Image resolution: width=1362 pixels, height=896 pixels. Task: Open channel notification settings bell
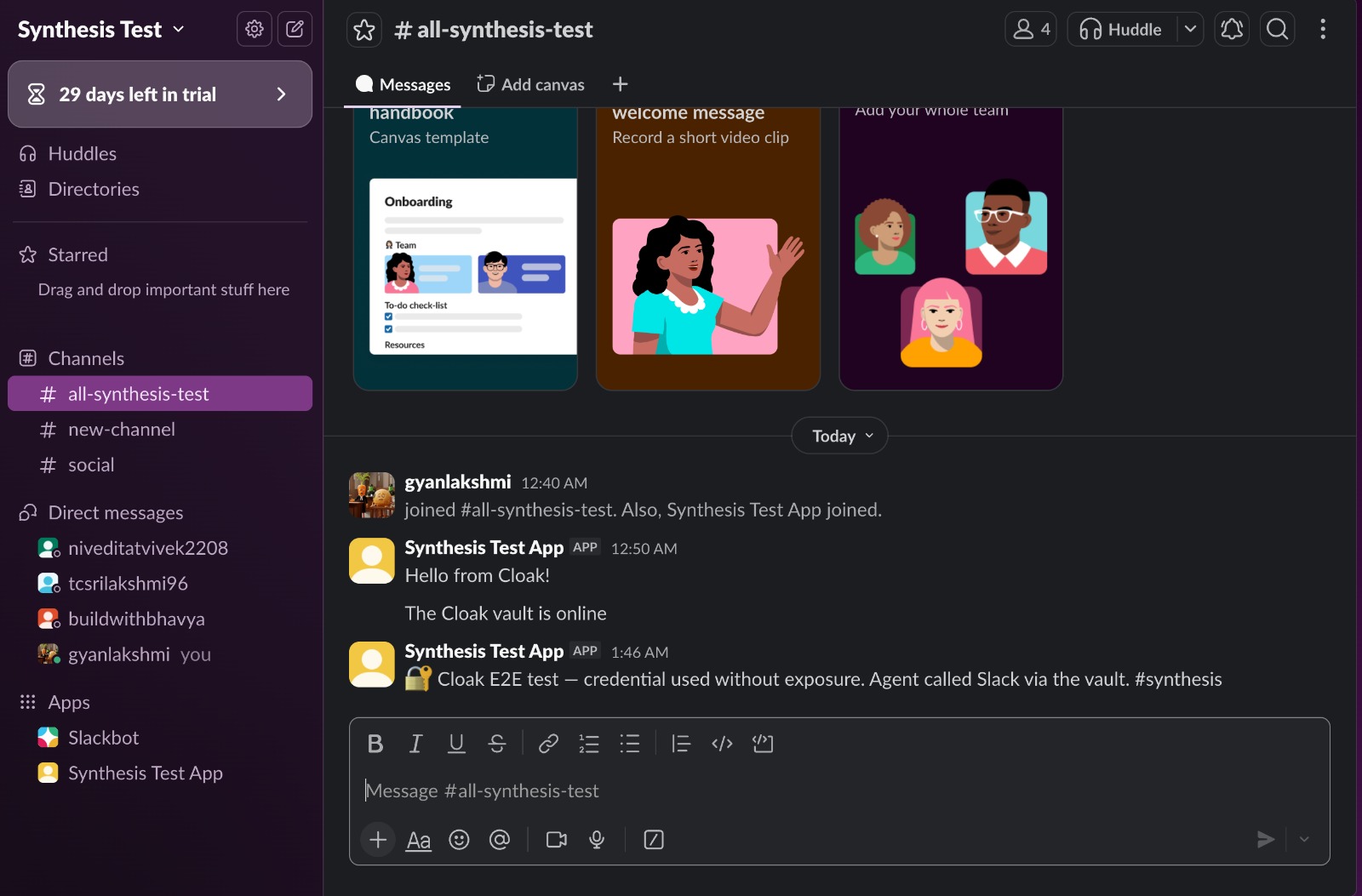(1232, 29)
